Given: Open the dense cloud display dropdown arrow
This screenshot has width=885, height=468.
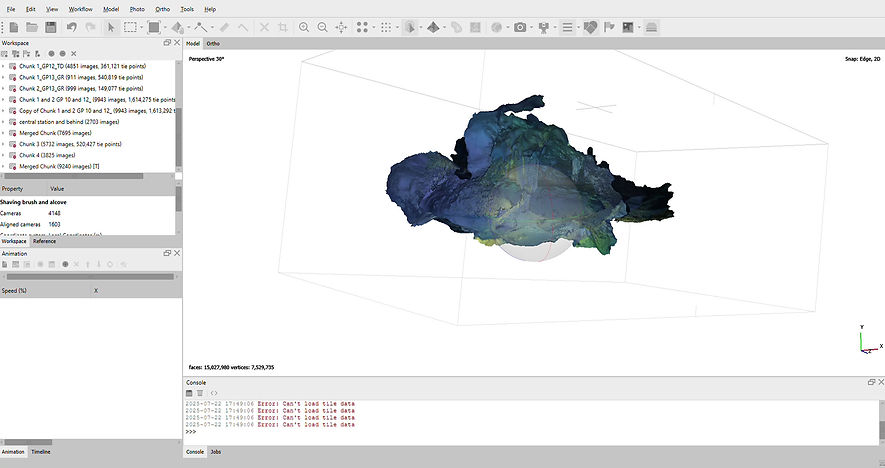Looking at the screenshot, I should click(397, 27).
